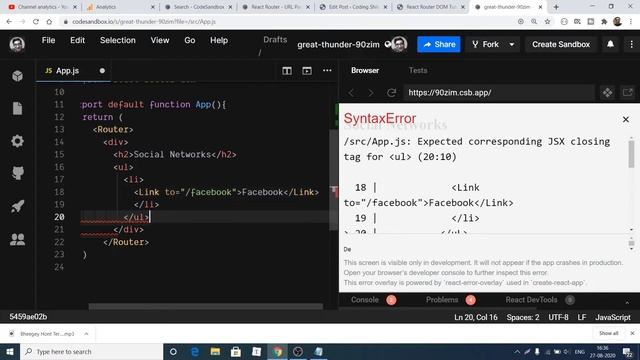
Task: Show hidden system tray icons chevron
Action: tap(517, 351)
